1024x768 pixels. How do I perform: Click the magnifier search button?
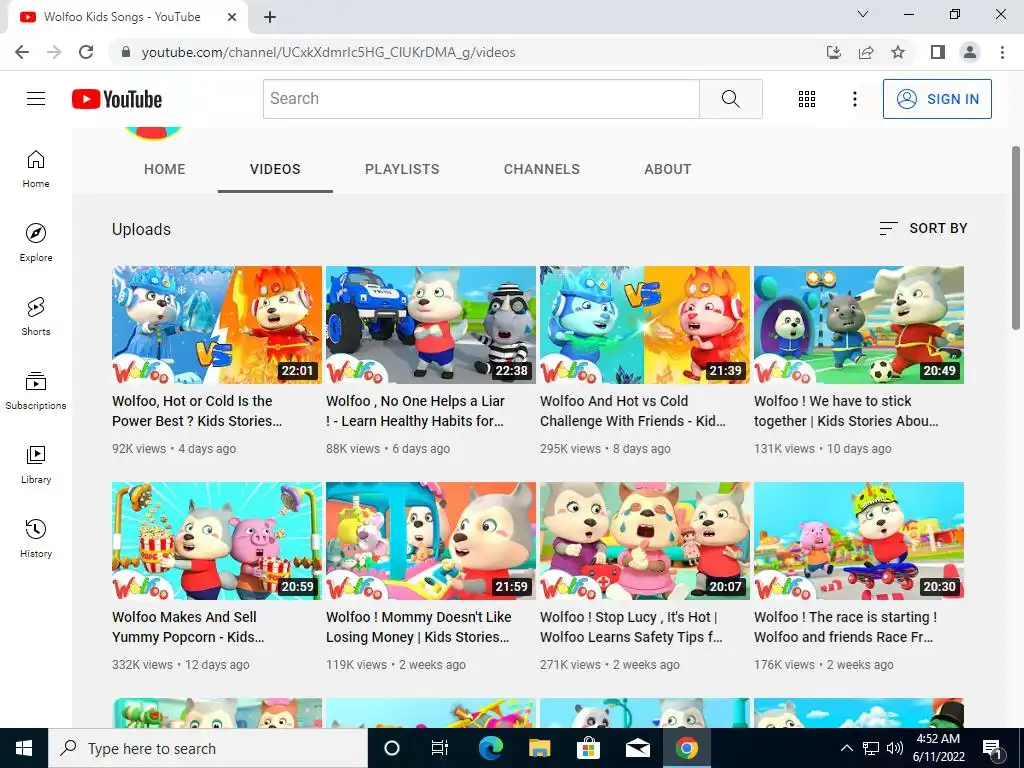(x=731, y=99)
